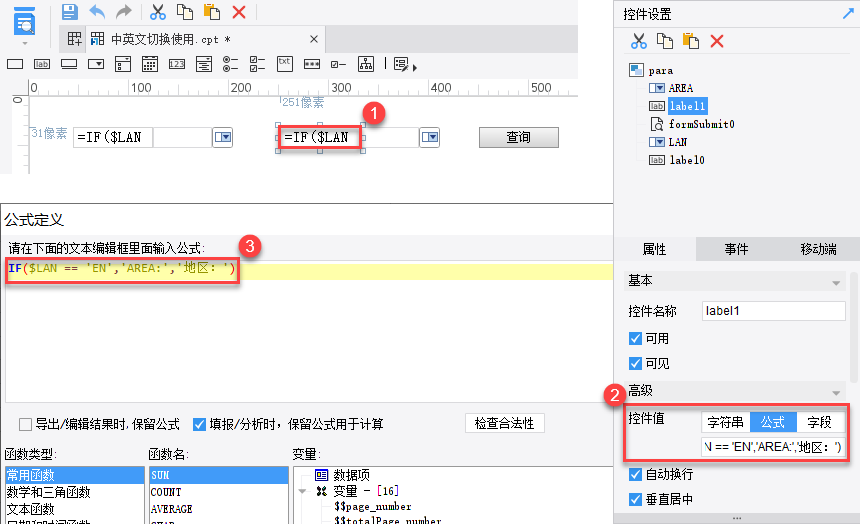Expand more widgets arrow in widget toolbar
Viewport: 860px width, 524px height.
(x=415, y=67)
